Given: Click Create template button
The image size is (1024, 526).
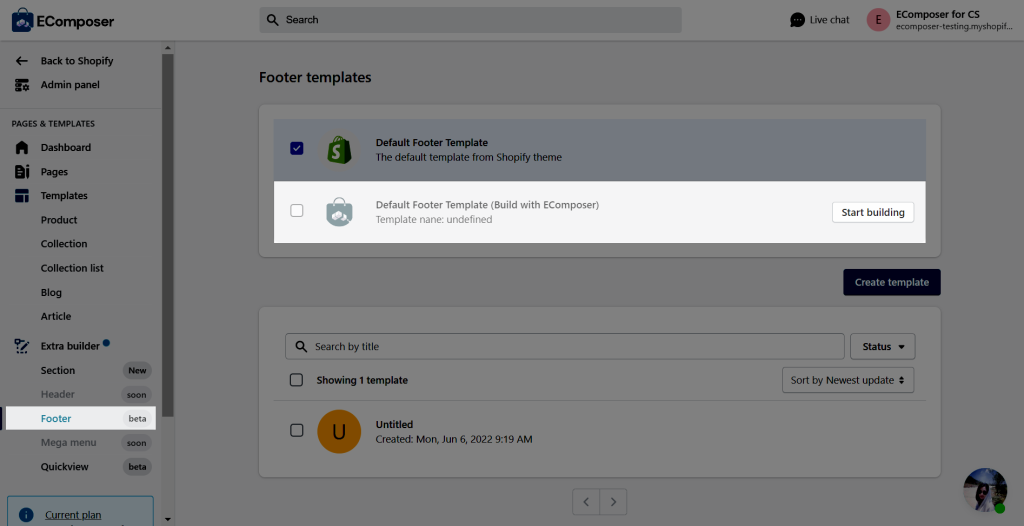Looking at the screenshot, I should (x=891, y=282).
